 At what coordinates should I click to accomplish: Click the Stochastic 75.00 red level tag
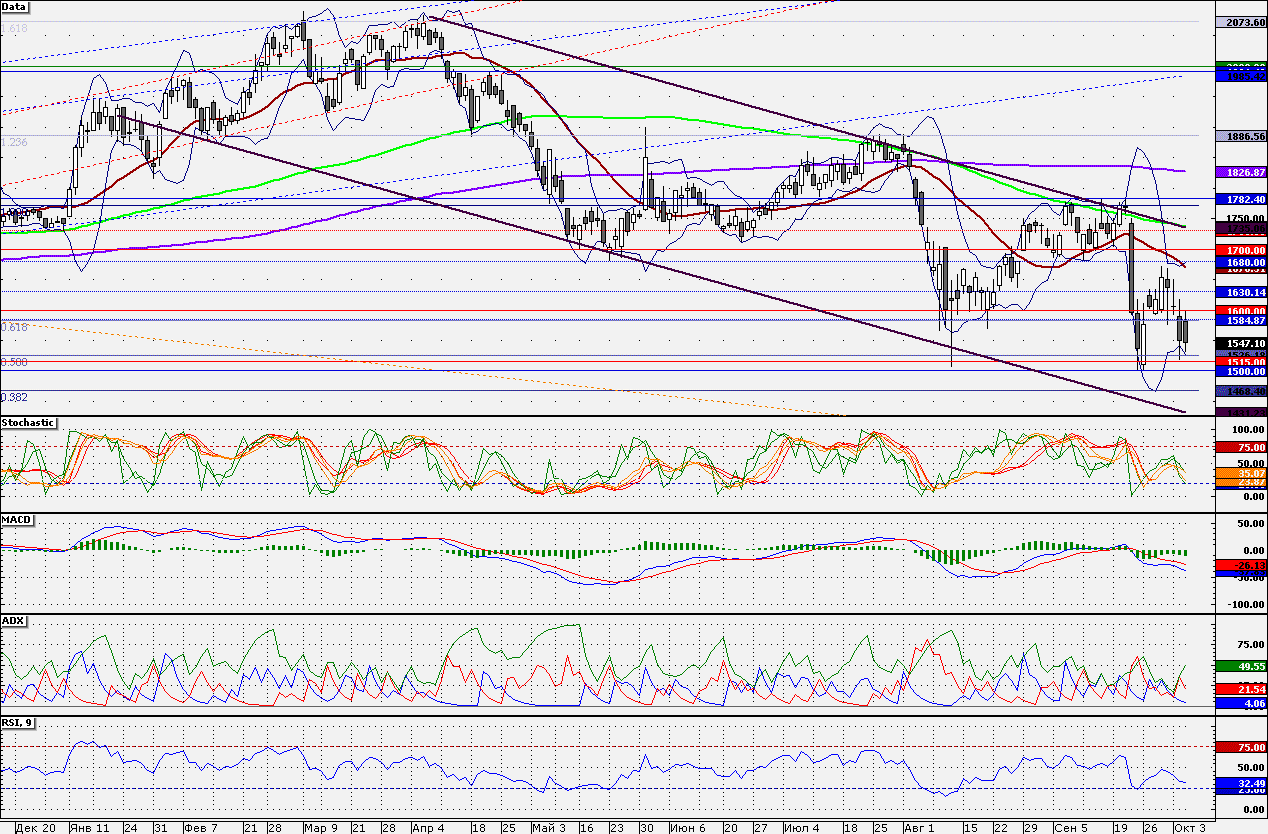1239,447
